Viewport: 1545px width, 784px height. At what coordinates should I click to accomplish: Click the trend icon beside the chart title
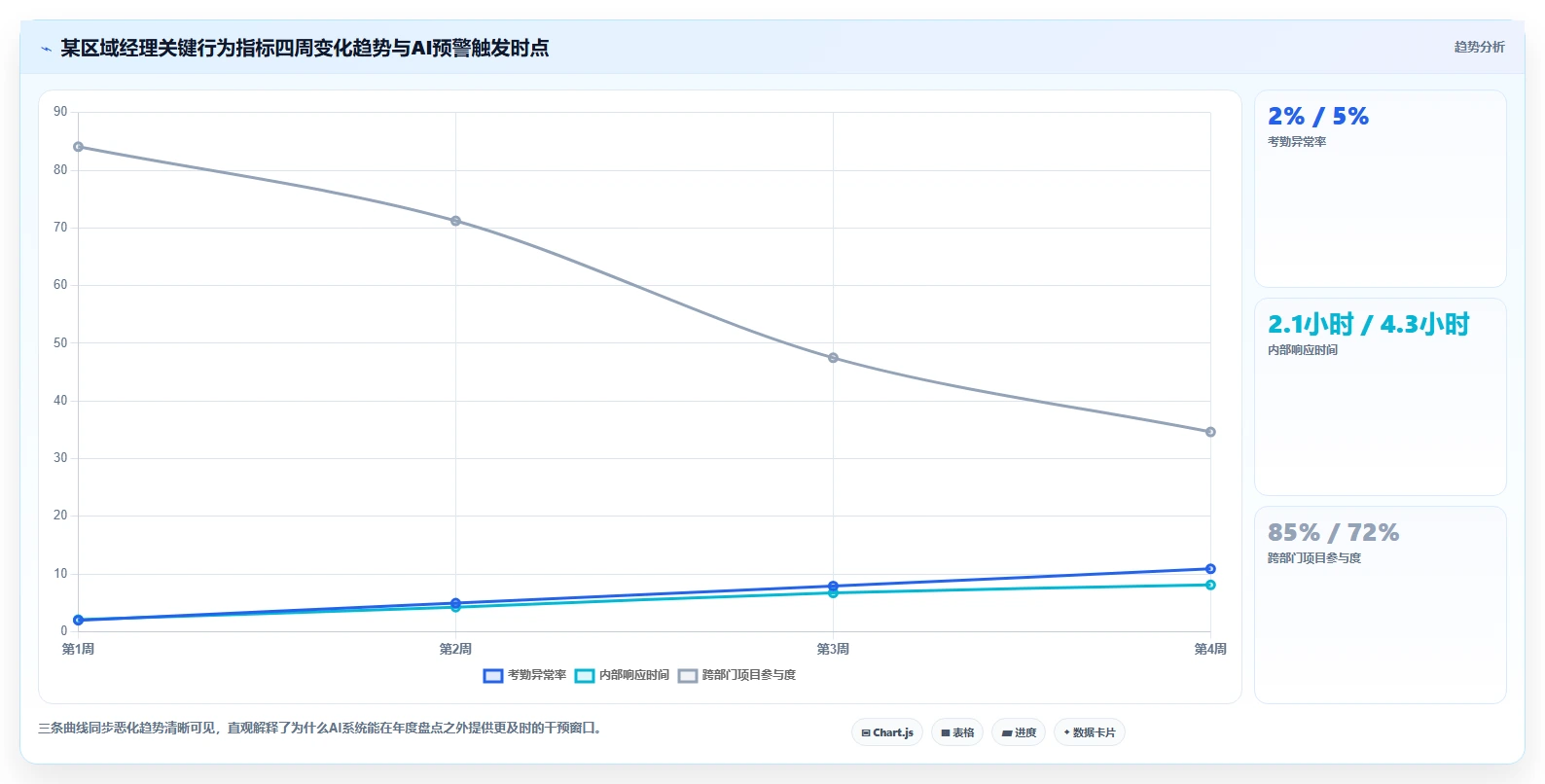point(46,49)
